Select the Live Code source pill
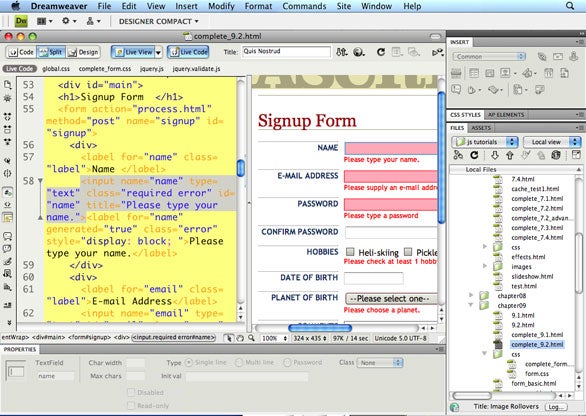This screenshot has width=586, height=416. click(19, 69)
